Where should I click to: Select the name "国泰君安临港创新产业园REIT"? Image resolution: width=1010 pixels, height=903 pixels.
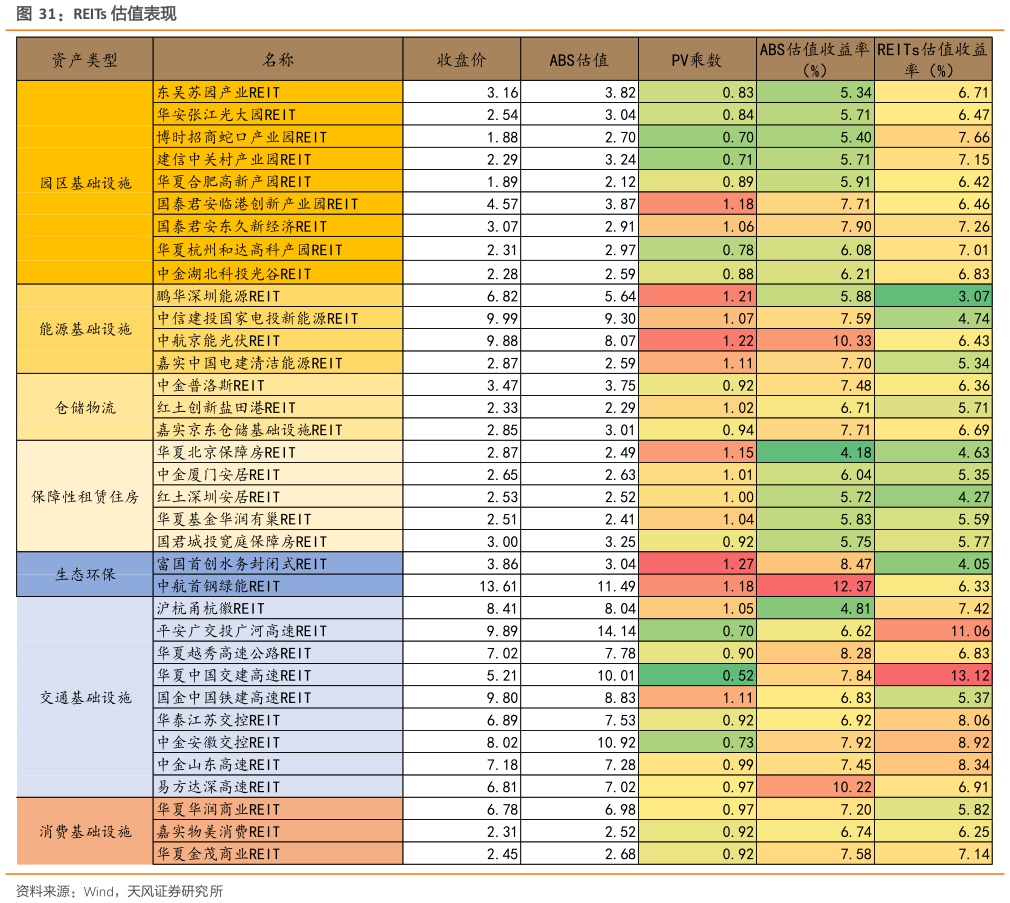258,204
